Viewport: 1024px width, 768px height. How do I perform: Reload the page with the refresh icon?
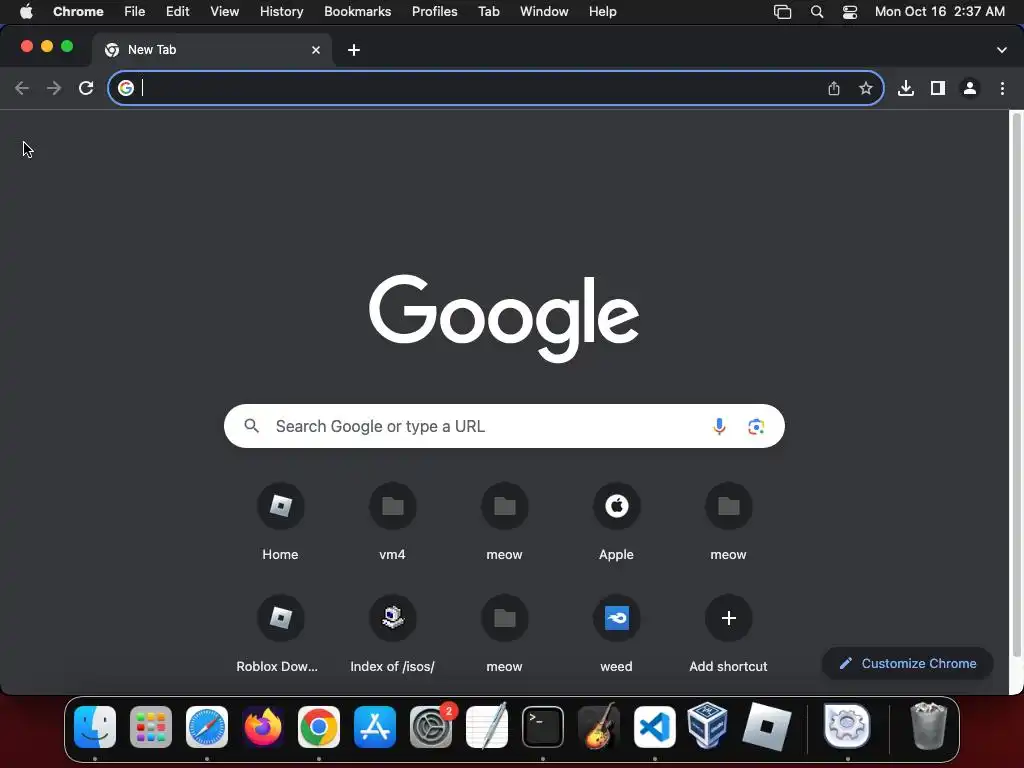[86, 88]
